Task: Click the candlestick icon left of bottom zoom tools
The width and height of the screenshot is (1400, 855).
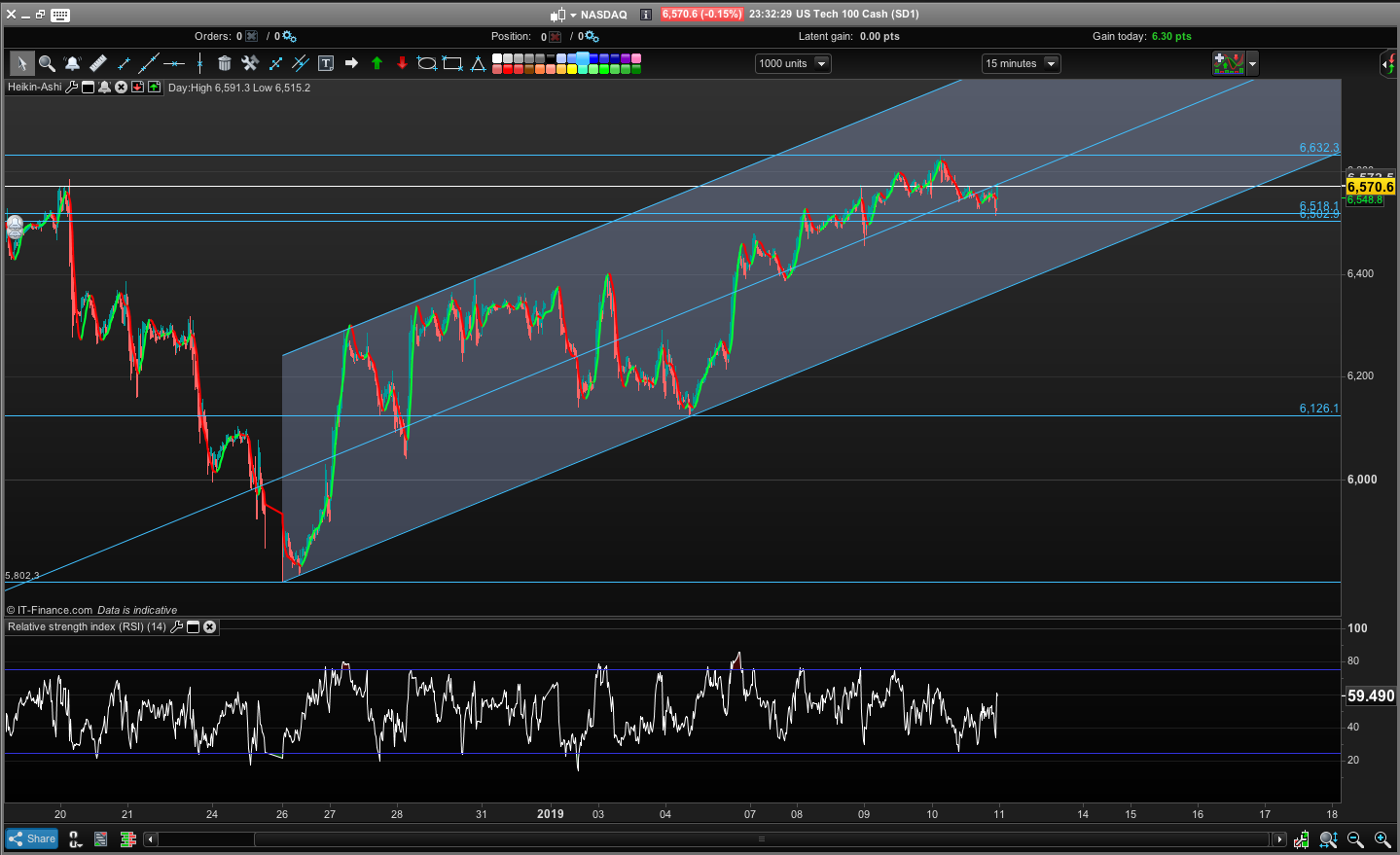Action: coord(1301,839)
